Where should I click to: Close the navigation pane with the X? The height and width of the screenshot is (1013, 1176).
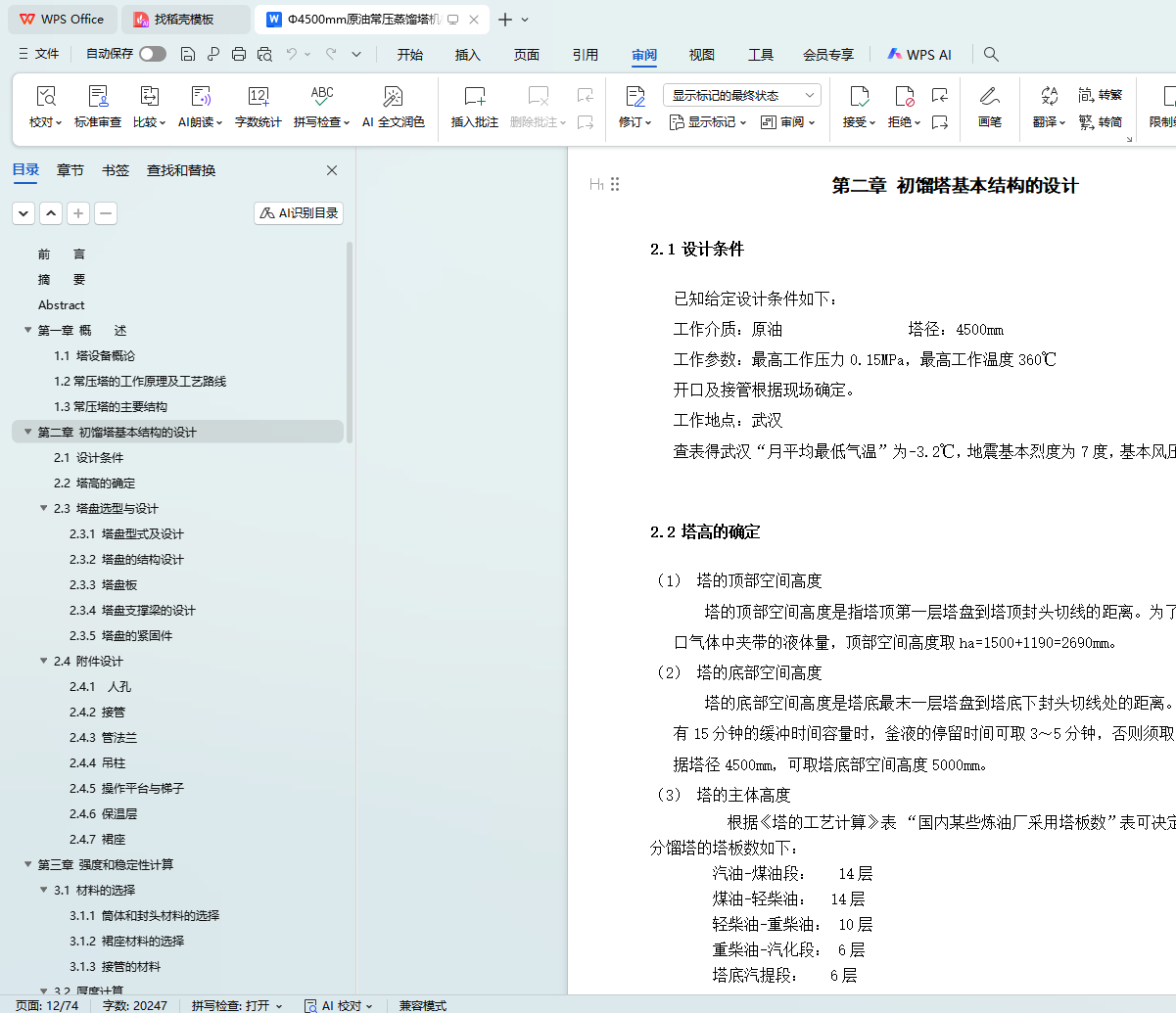click(x=331, y=170)
